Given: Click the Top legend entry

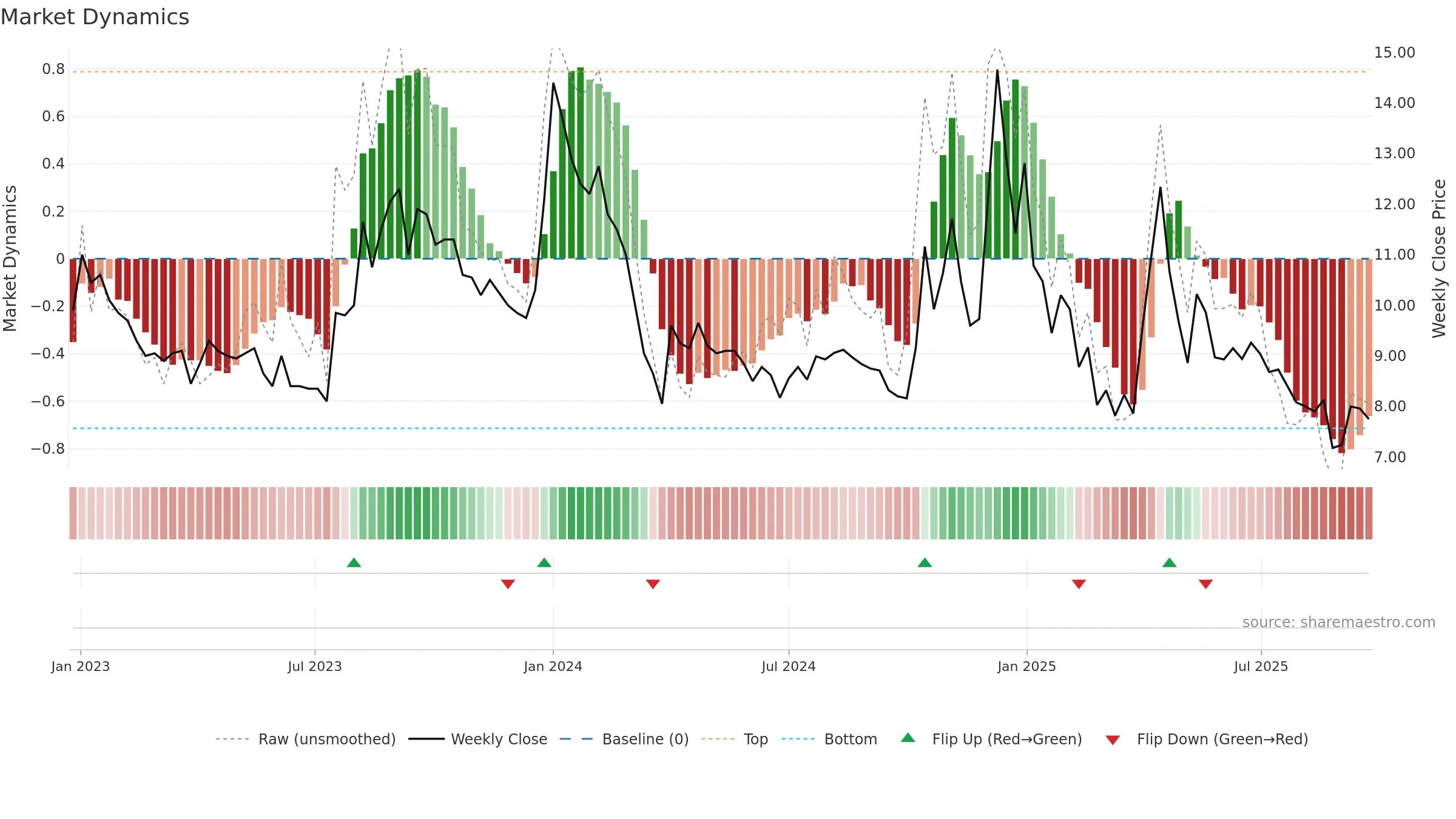Looking at the screenshot, I should [x=734, y=739].
